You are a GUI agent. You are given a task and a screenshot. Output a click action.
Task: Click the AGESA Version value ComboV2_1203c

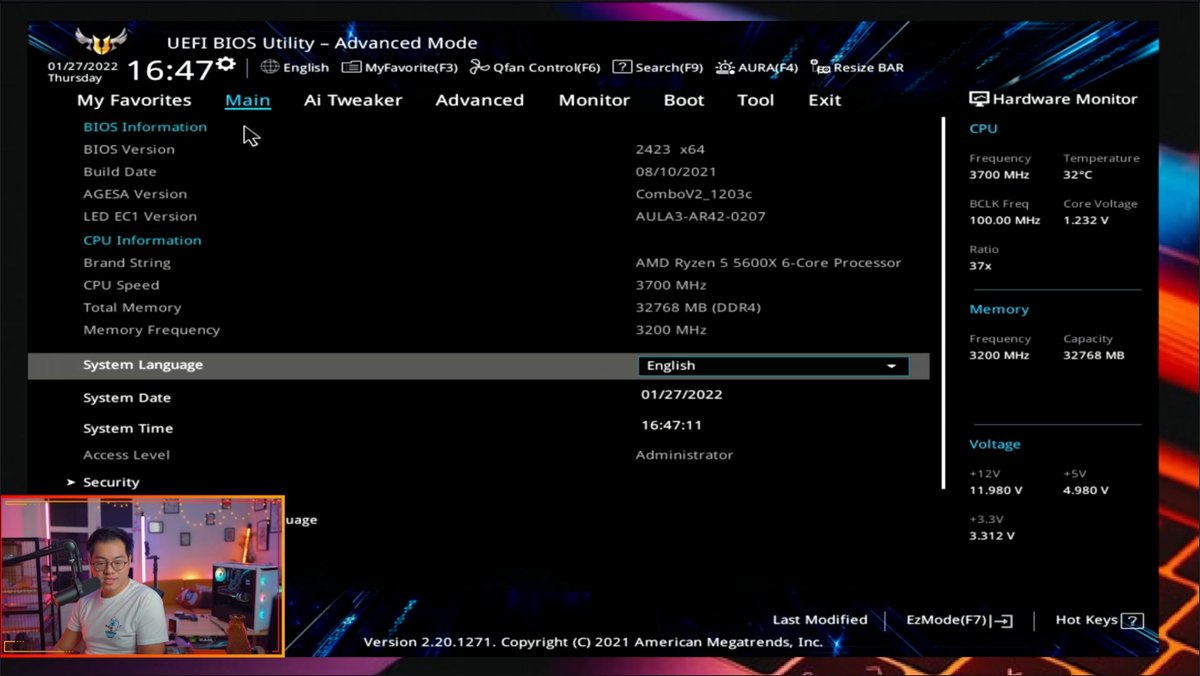click(694, 194)
